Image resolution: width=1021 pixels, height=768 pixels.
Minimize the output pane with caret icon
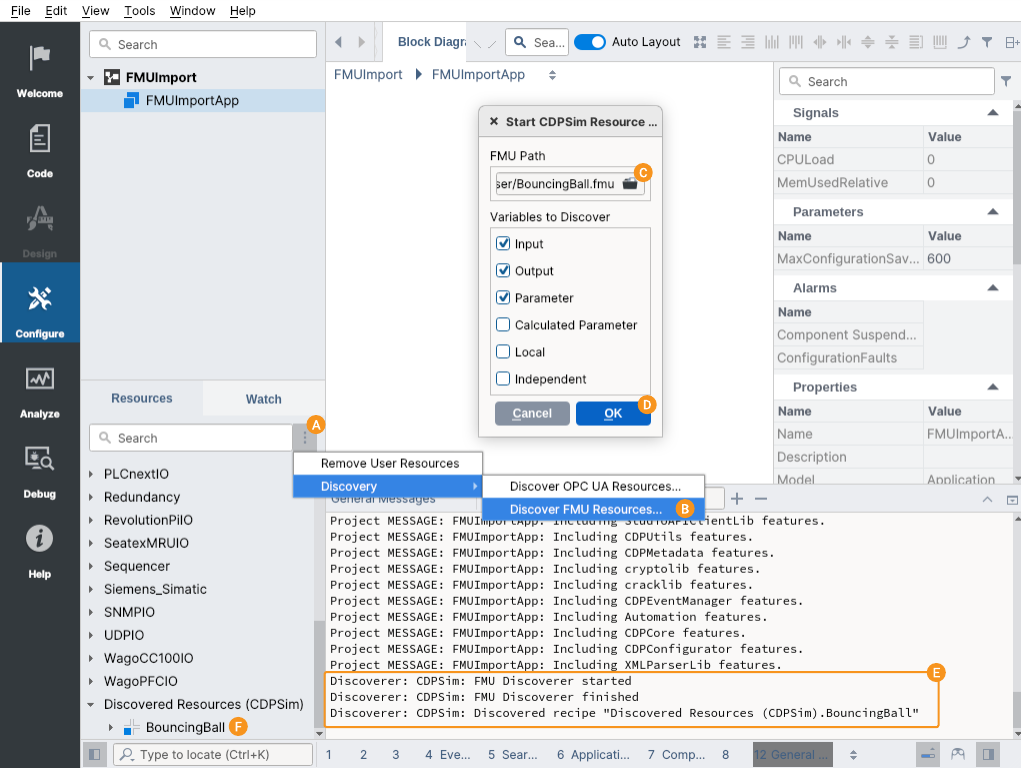coord(987,500)
